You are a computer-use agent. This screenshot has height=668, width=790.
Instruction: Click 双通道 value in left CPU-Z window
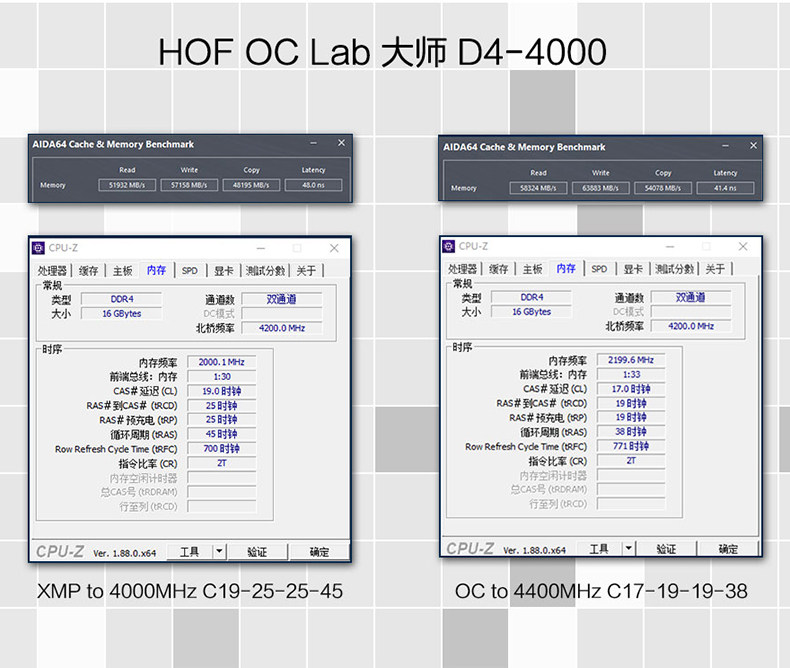click(282, 299)
